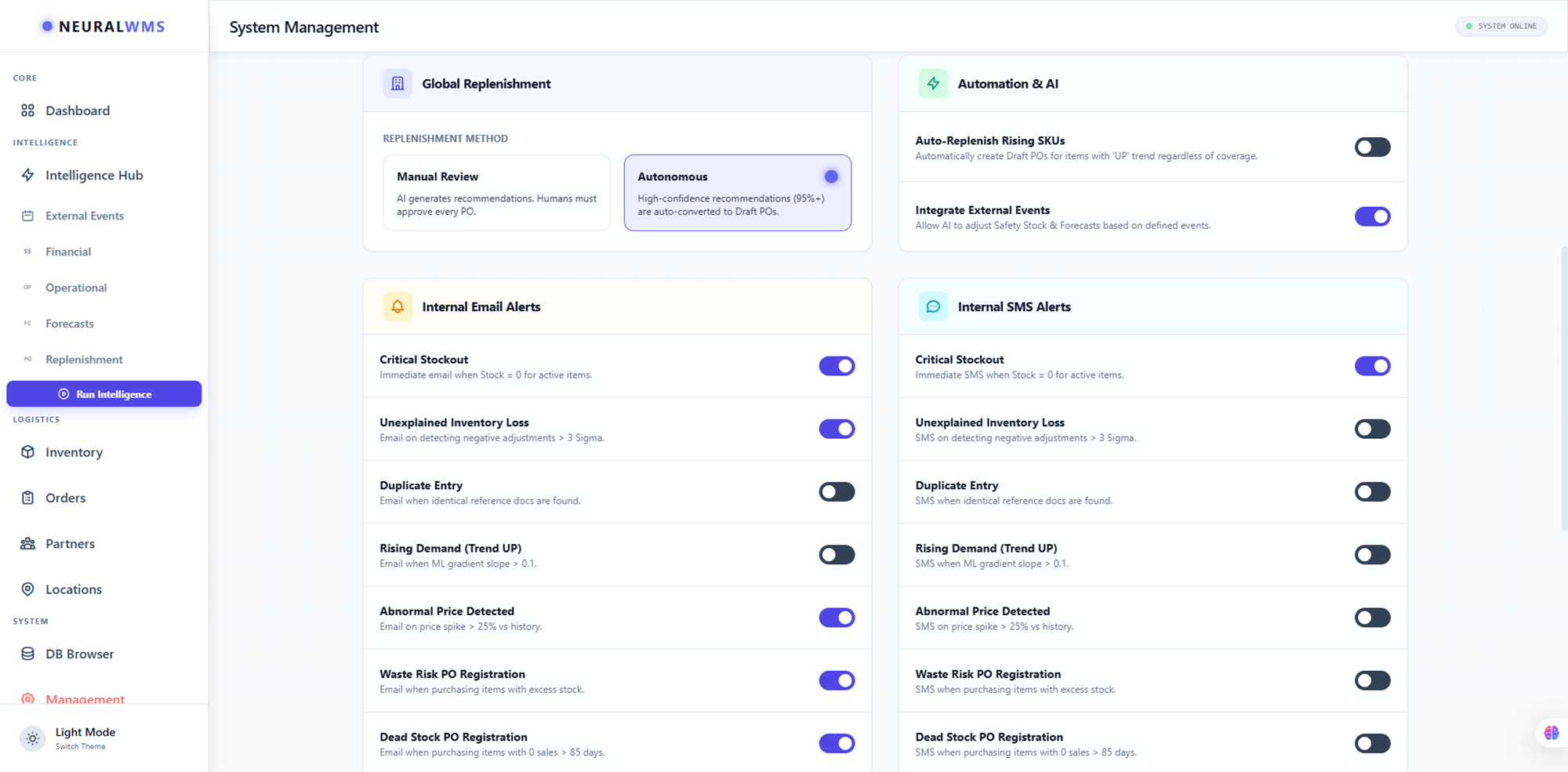Image resolution: width=1568 pixels, height=772 pixels.
Task: Open External Events in sidebar
Action: (x=85, y=216)
